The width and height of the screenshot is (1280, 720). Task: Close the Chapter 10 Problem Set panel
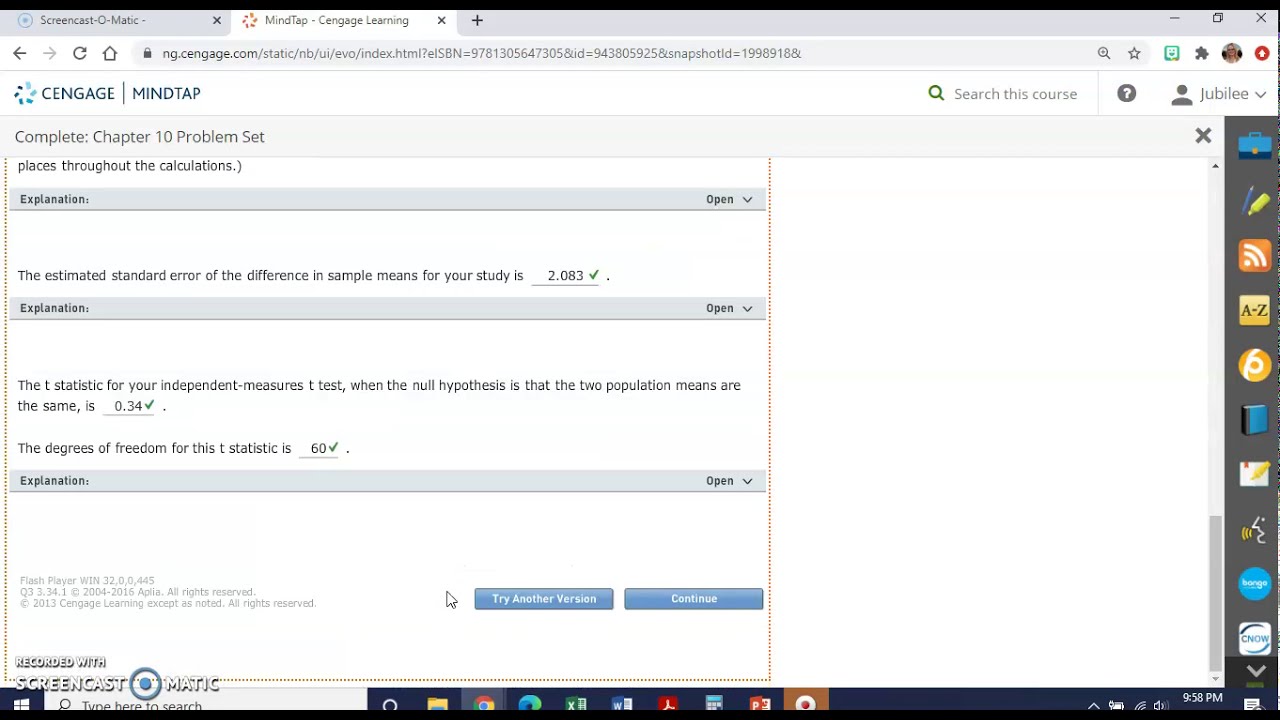[x=1203, y=136]
